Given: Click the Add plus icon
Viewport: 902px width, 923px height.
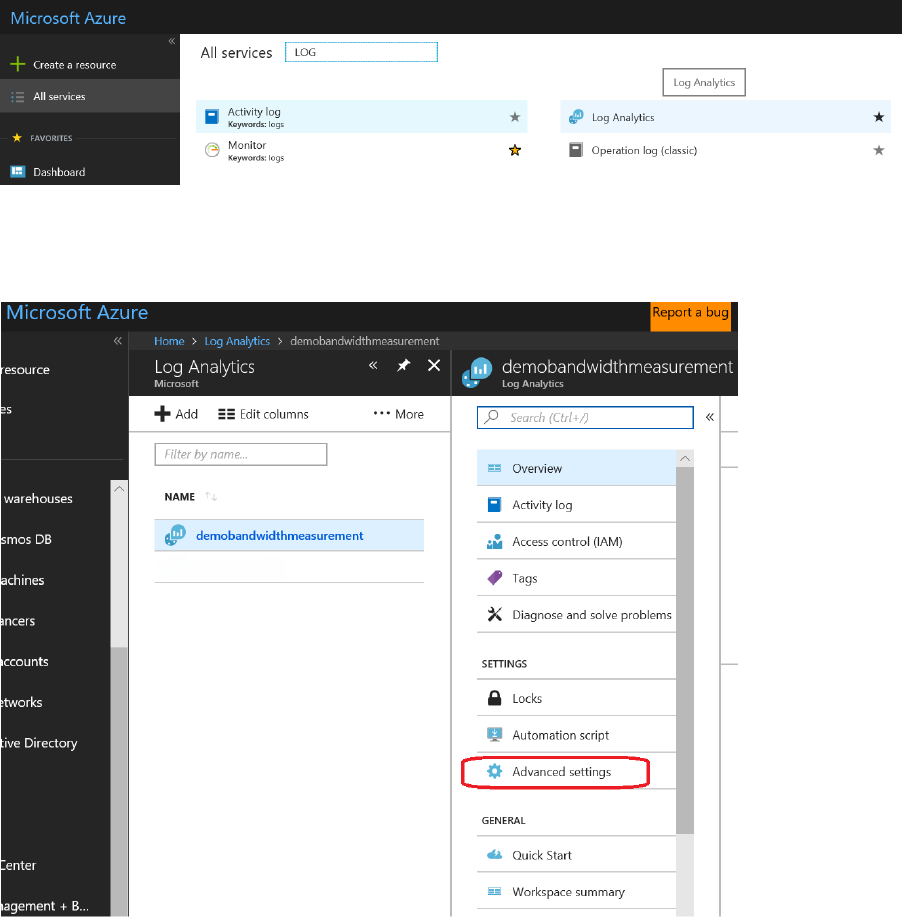Looking at the screenshot, I should (162, 414).
